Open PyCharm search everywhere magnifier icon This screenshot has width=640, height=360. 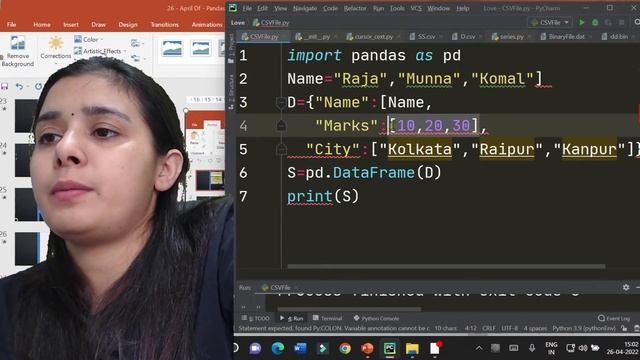[637, 22]
